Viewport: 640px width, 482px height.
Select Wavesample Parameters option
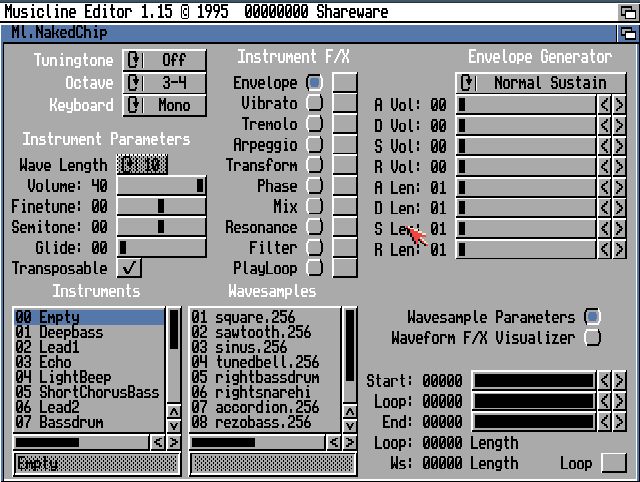click(x=592, y=317)
